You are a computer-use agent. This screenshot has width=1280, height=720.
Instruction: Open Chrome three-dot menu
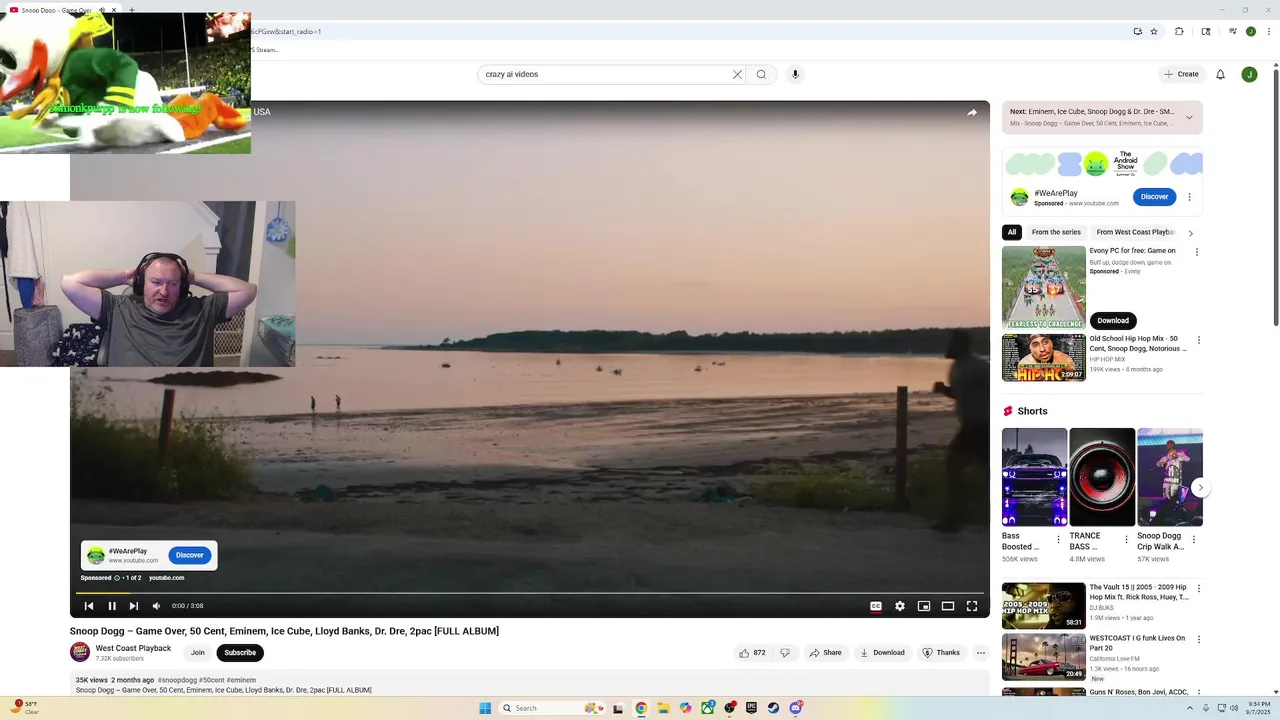1269,32
